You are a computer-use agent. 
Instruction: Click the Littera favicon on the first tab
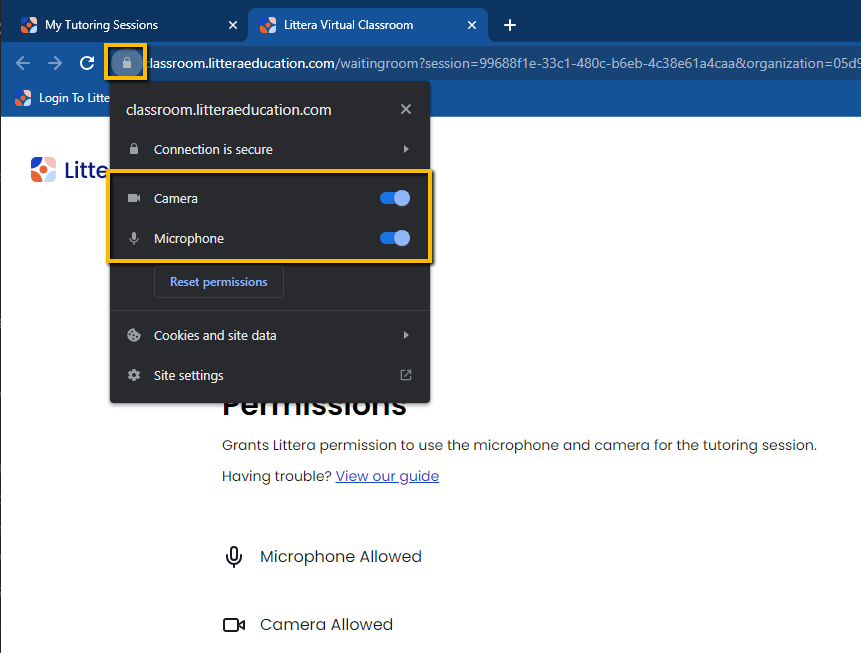coord(29,25)
